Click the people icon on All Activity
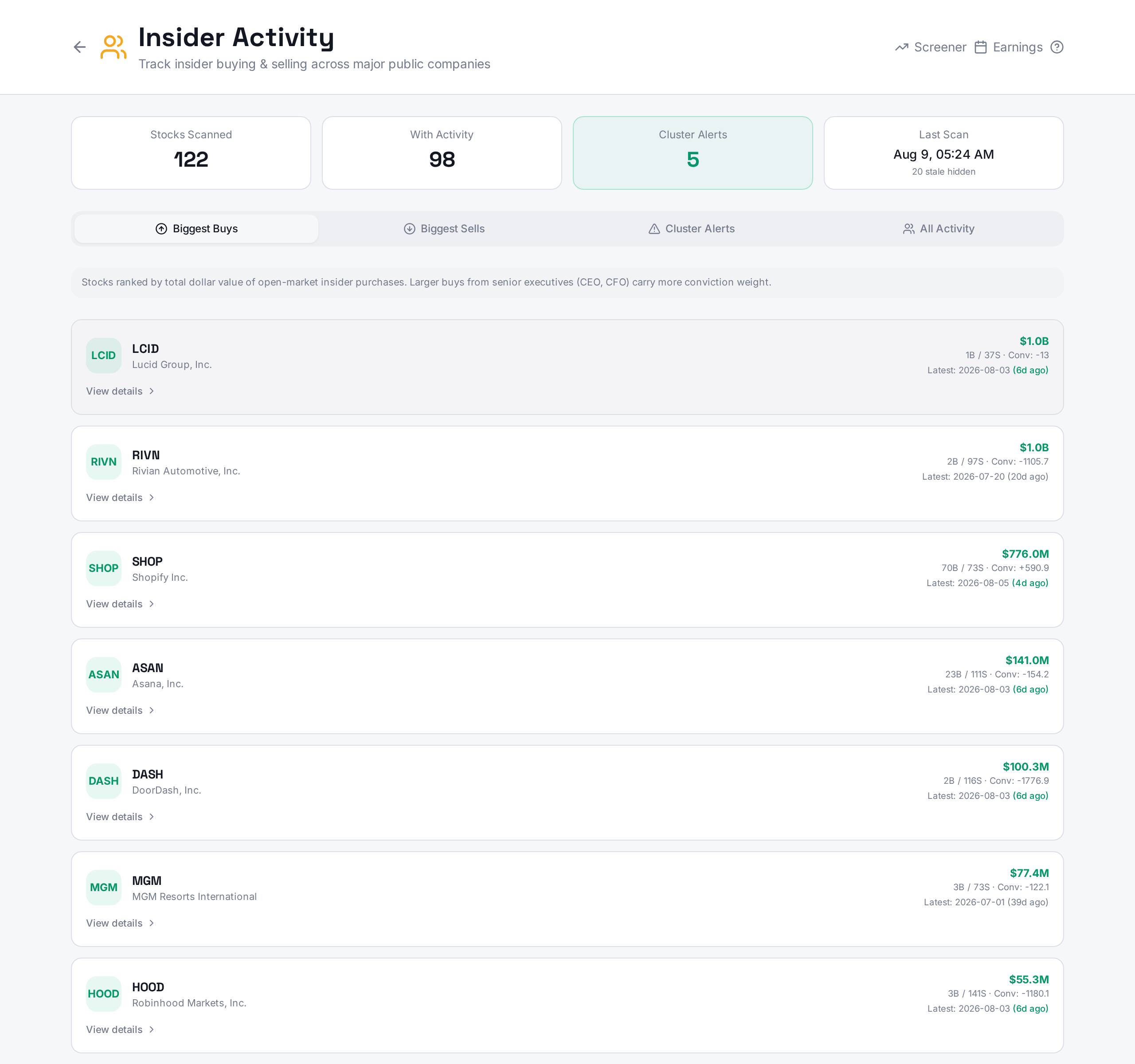 tap(908, 229)
